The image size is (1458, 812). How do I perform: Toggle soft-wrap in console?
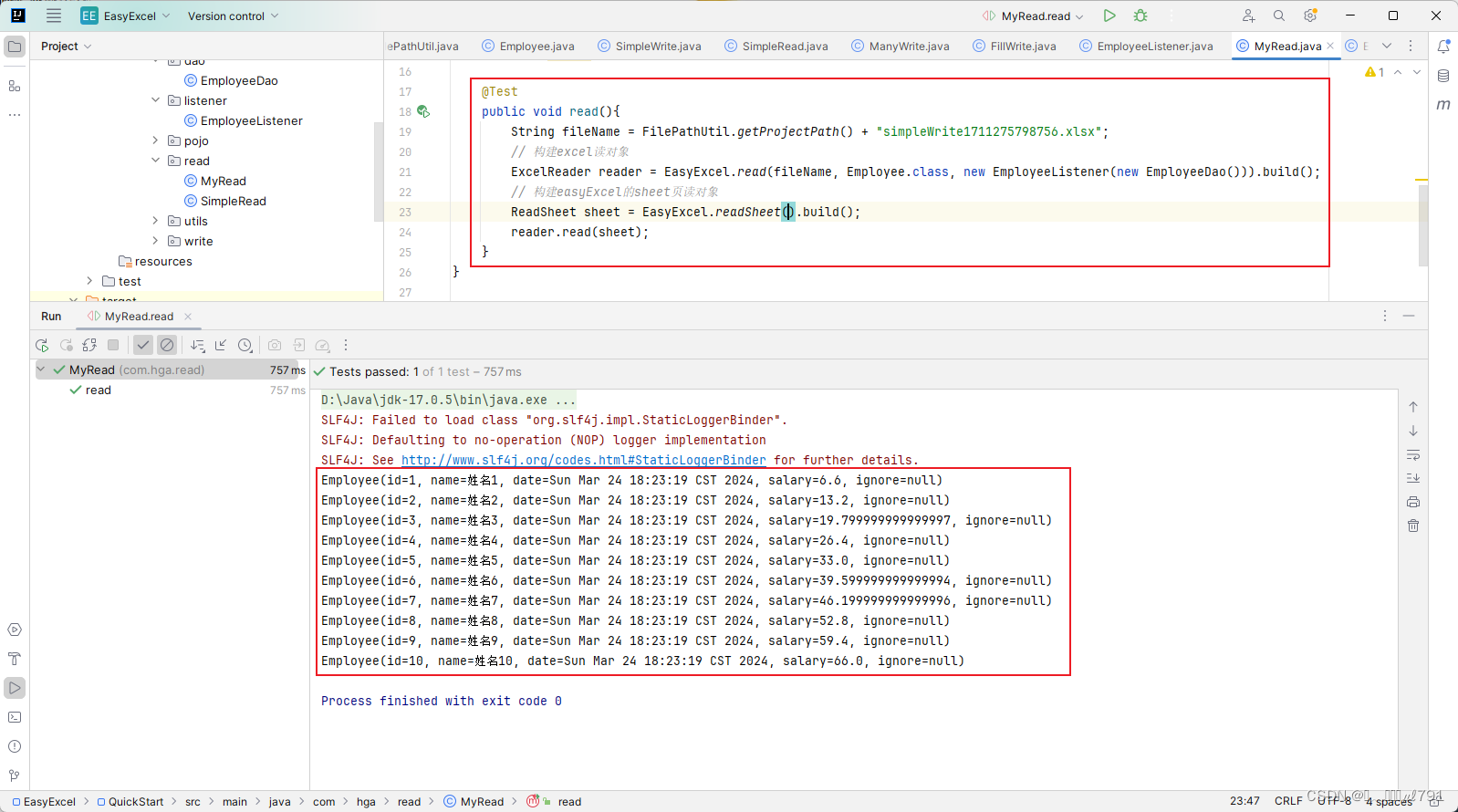pos(1413,454)
